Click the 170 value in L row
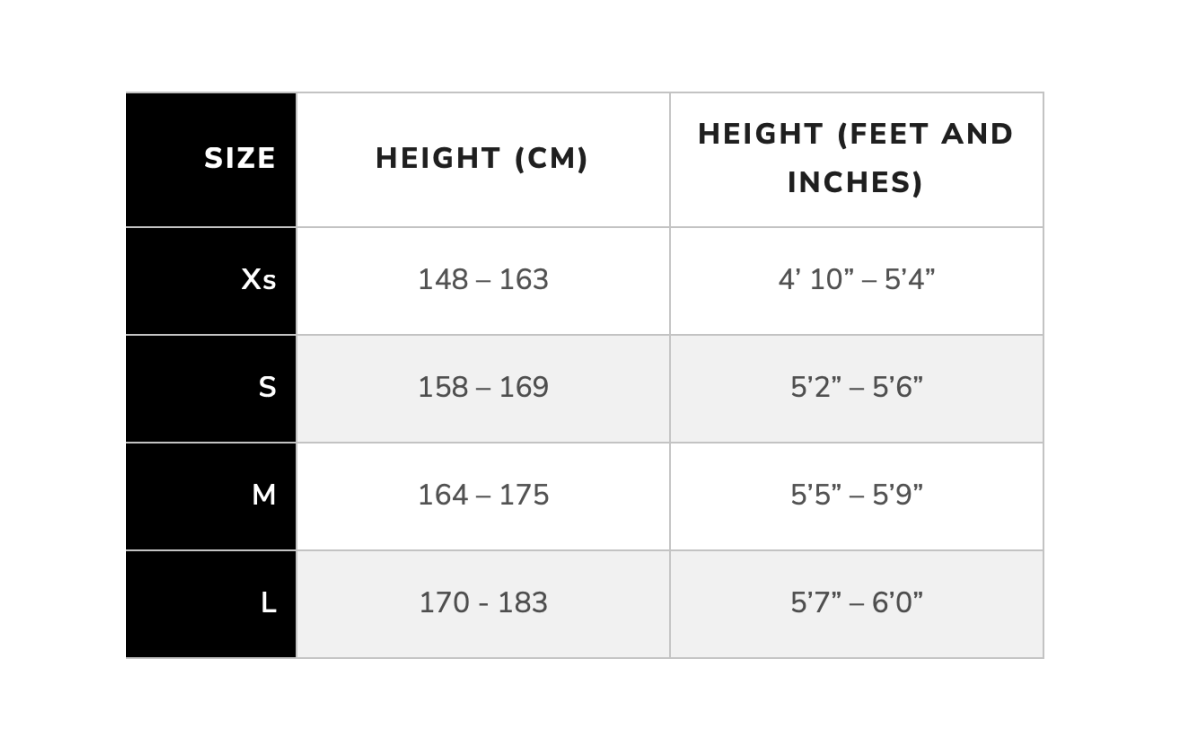Viewport: 1200px width, 729px height. tap(445, 603)
